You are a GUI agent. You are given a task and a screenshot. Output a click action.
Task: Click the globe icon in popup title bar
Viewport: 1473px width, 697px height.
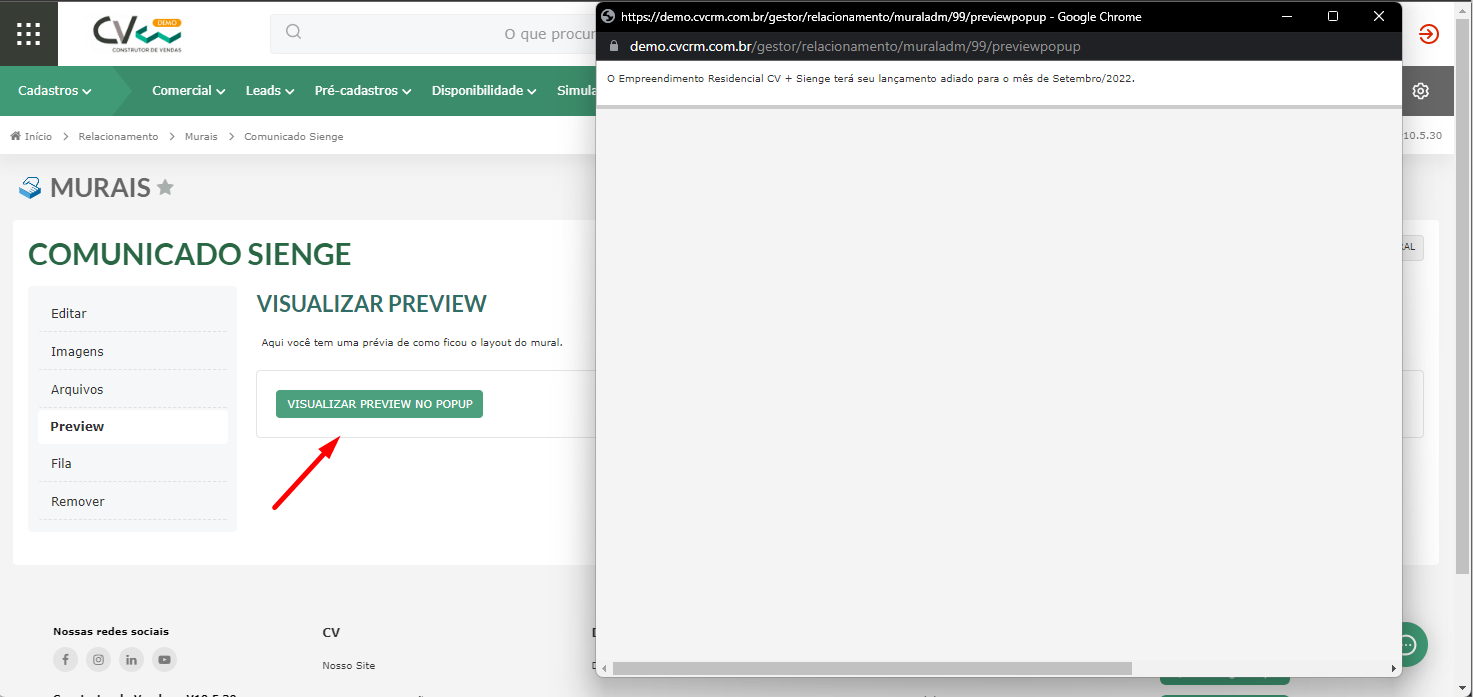608,16
